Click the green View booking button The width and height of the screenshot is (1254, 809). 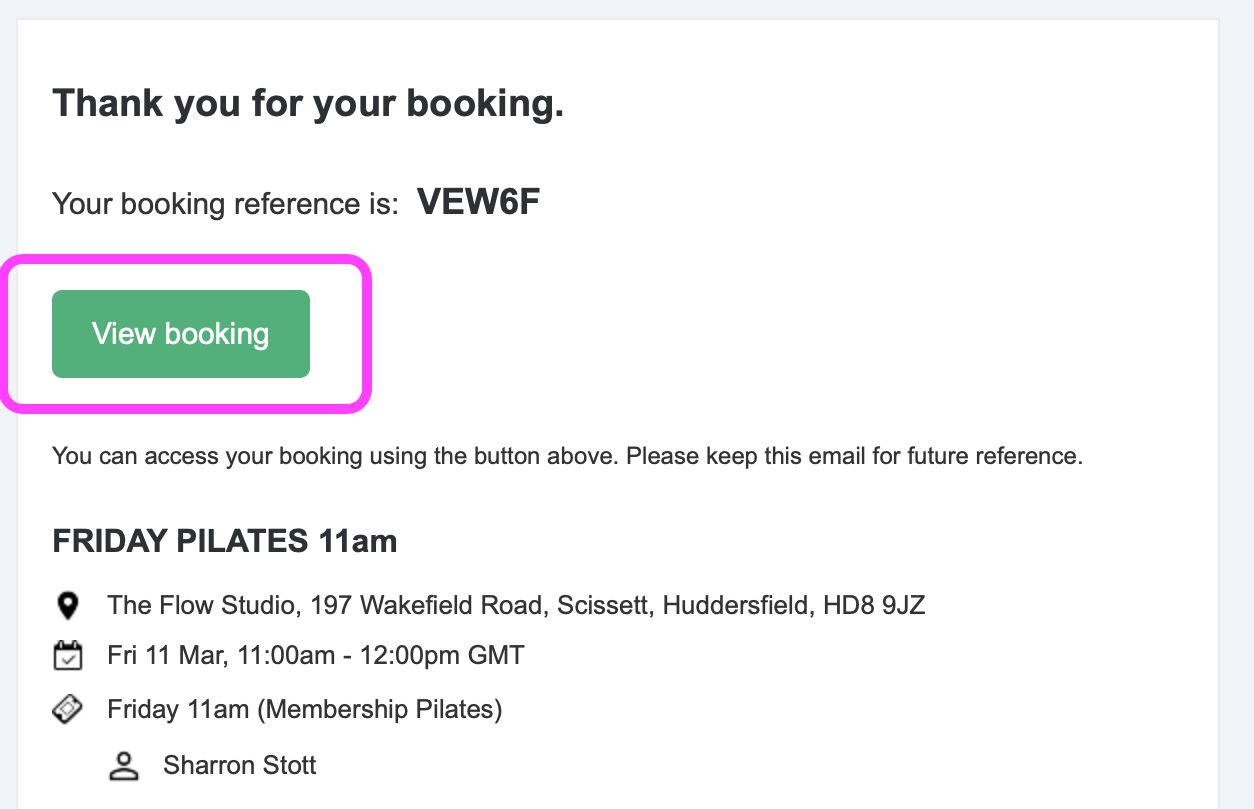pyautogui.click(x=181, y=334)
